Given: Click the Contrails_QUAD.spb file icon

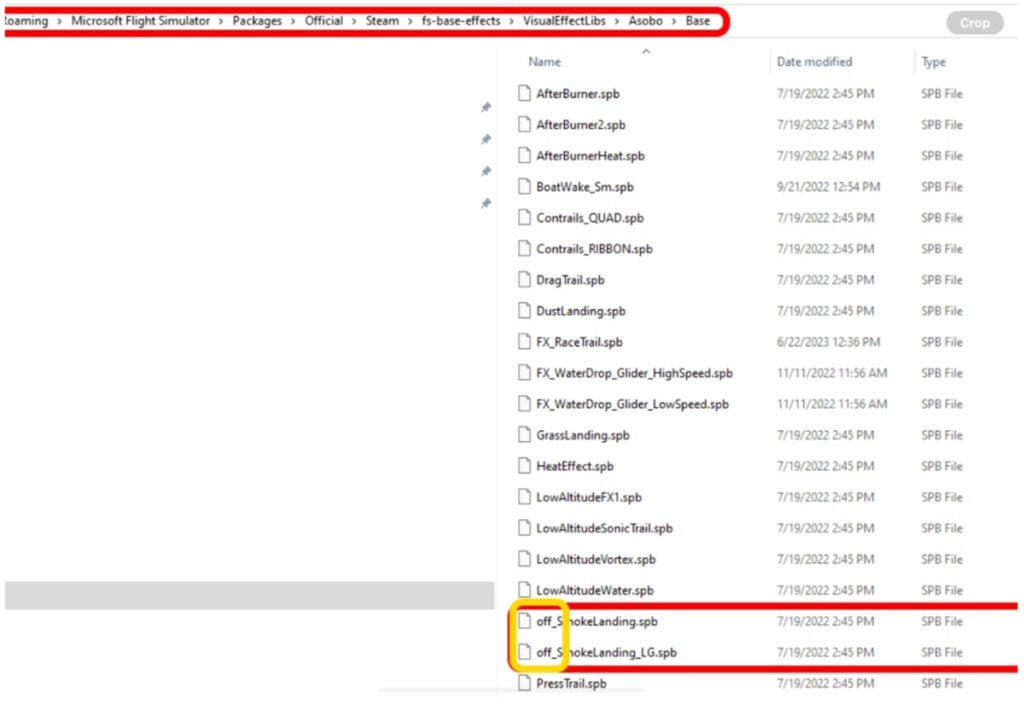Looking at the screenshot, I should click(x=524, y=217).
